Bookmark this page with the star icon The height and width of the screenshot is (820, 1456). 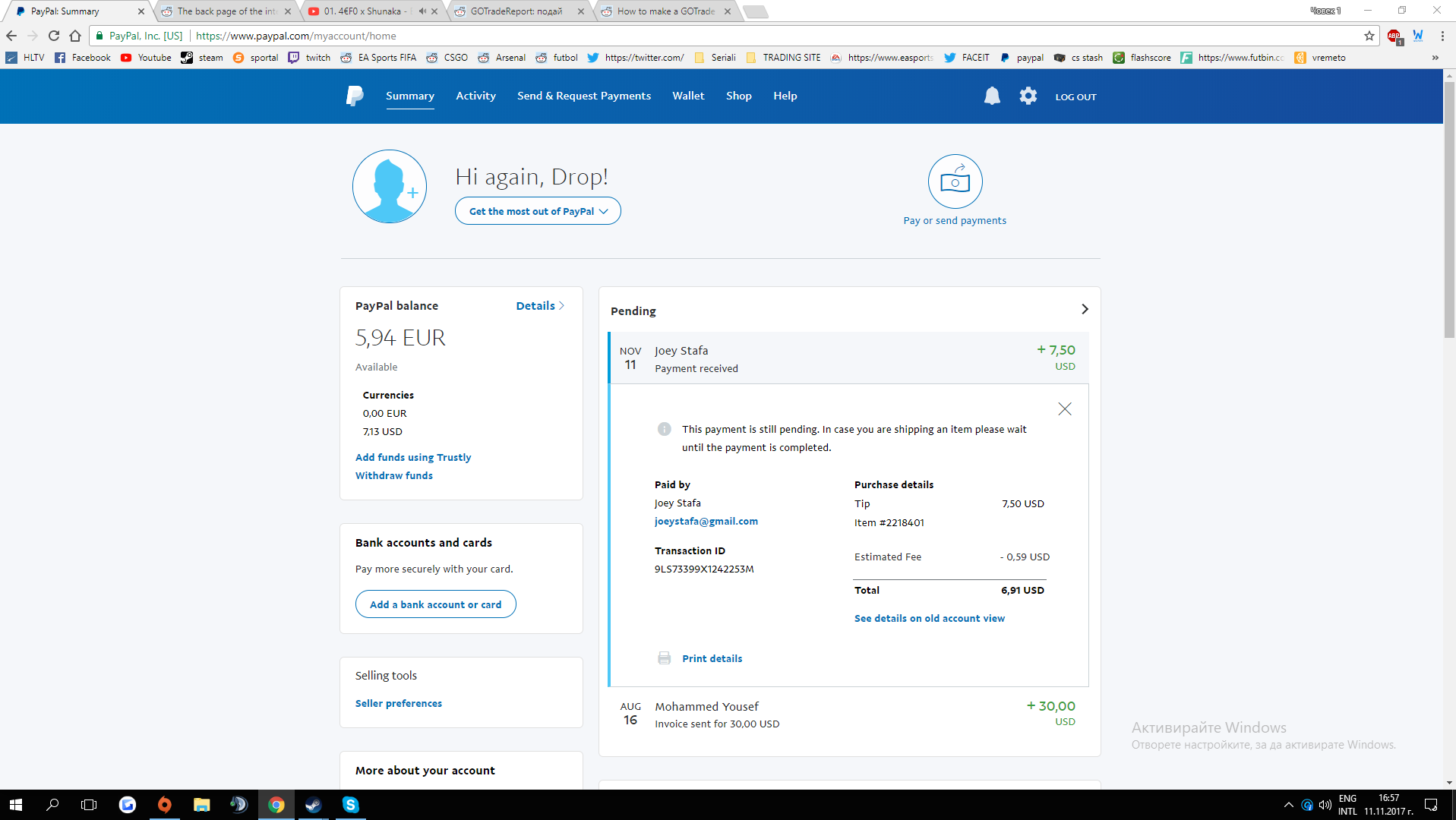[1369, 36]
